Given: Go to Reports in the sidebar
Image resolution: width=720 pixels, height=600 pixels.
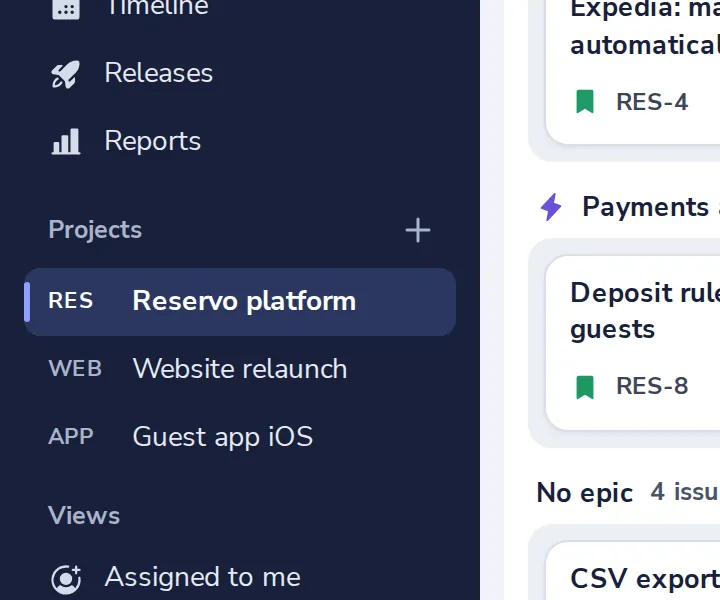Looking at the screenshot, I should (x=240, y=141).
